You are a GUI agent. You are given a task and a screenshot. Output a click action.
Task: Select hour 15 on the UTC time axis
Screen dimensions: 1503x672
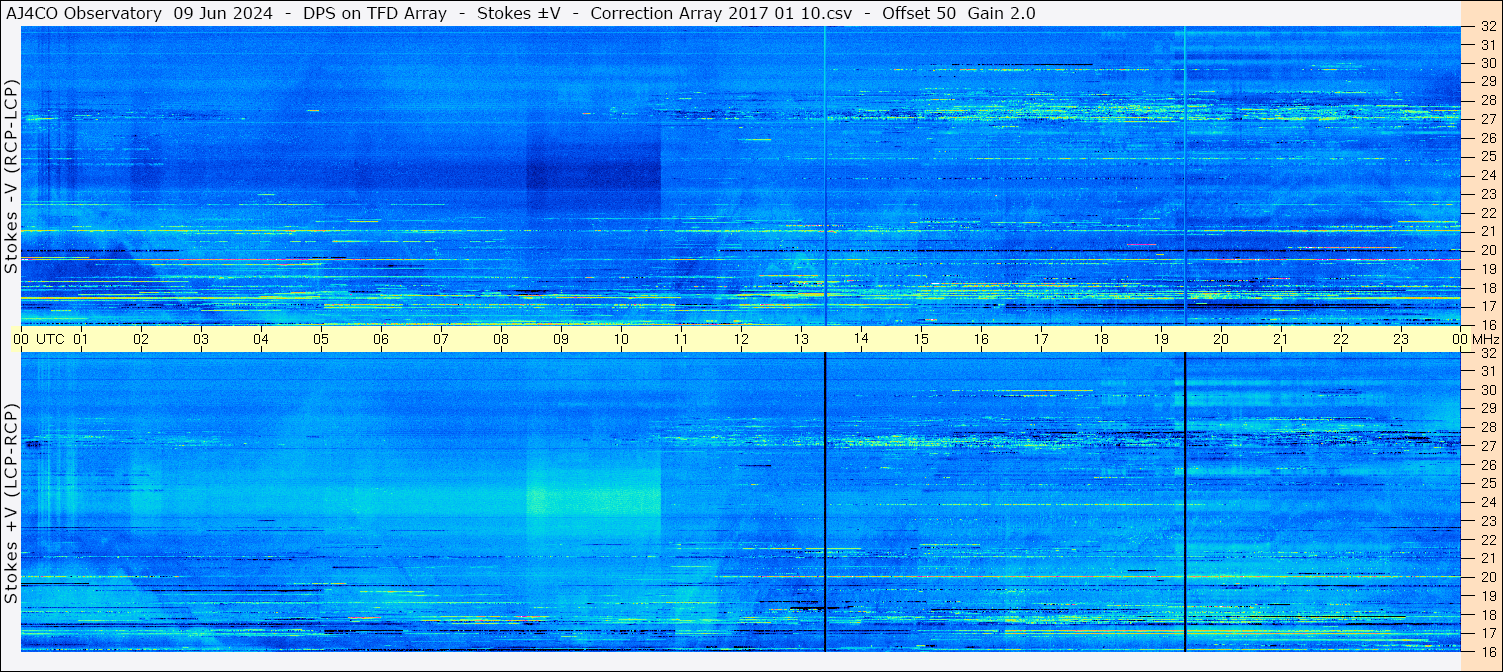point(921,339)
